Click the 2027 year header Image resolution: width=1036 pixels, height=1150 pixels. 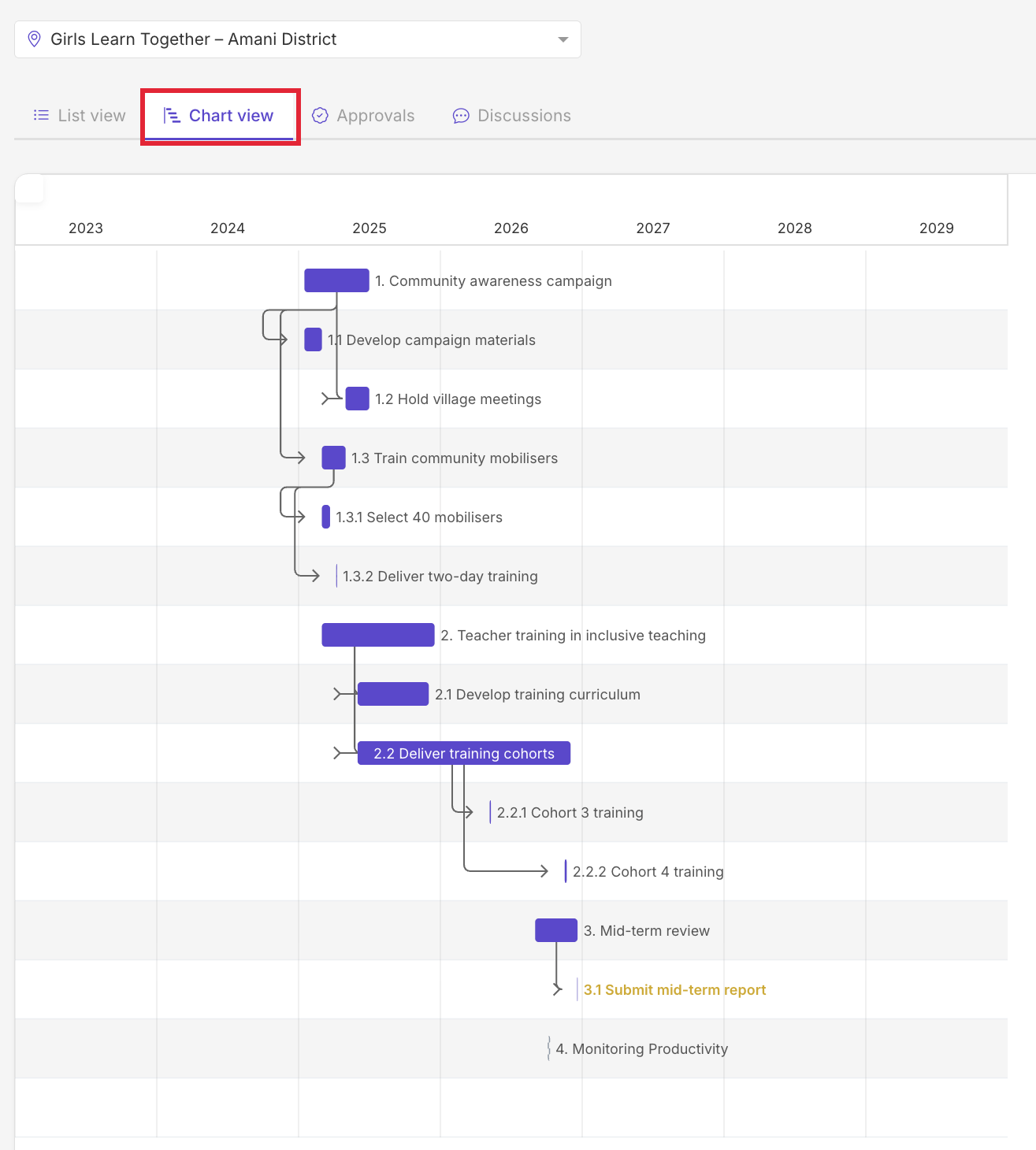click(x=653, y=228)
